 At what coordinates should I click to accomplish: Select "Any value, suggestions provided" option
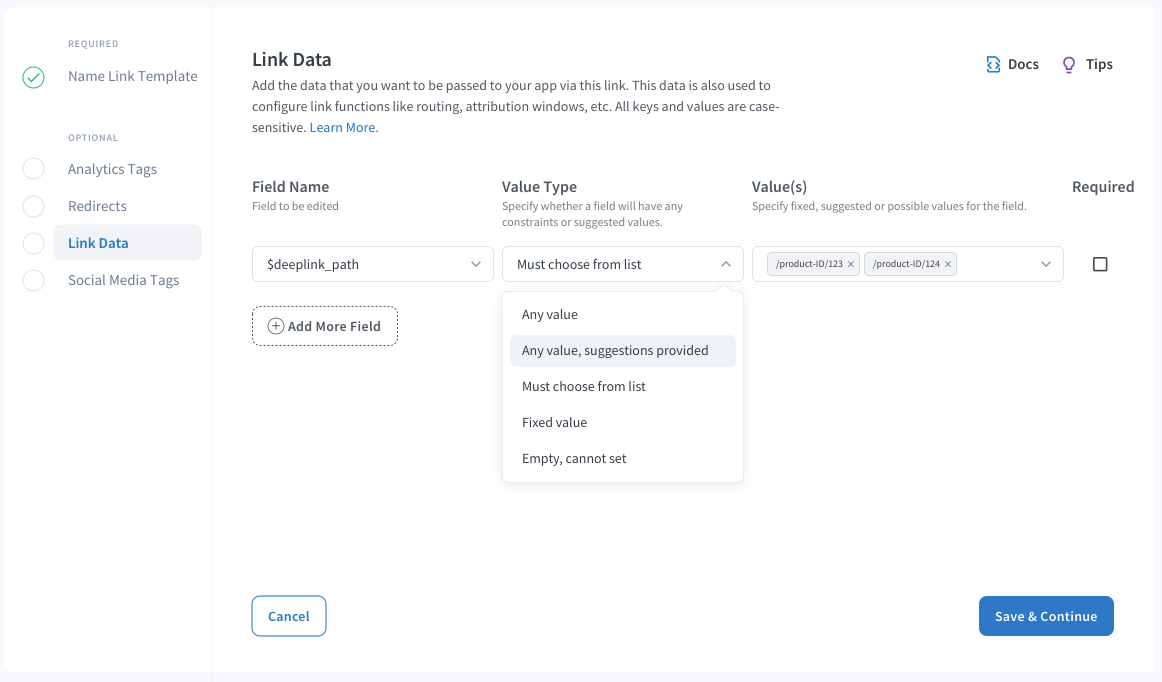tap(615, 351)
